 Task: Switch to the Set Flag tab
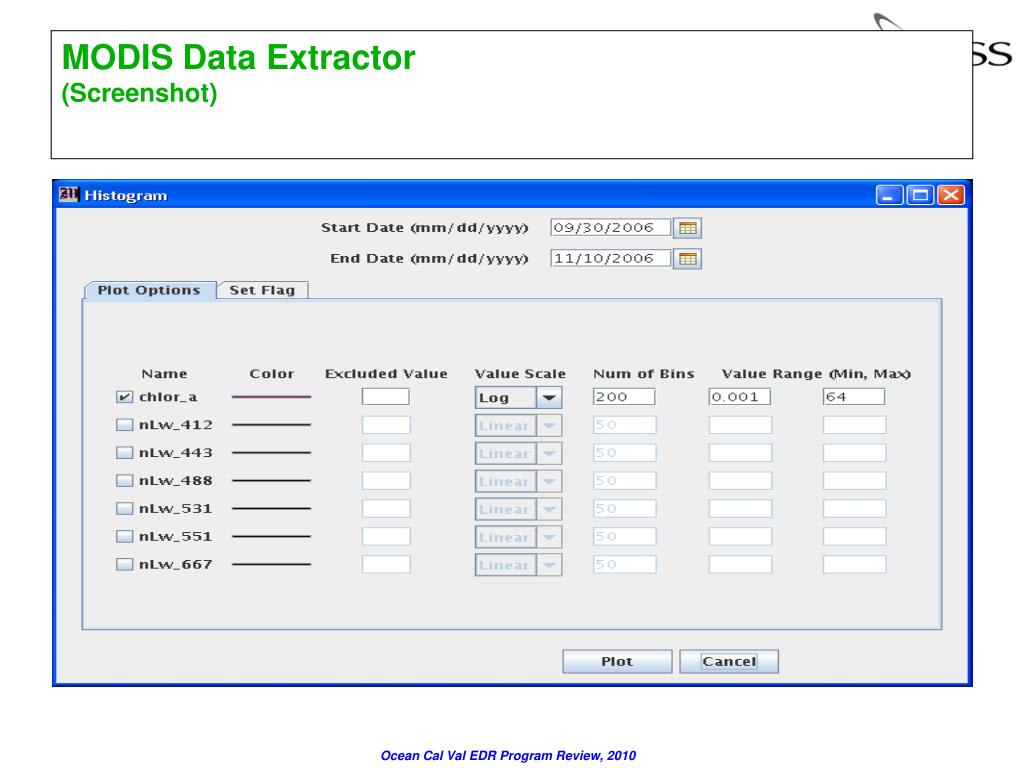pos(262,290)
